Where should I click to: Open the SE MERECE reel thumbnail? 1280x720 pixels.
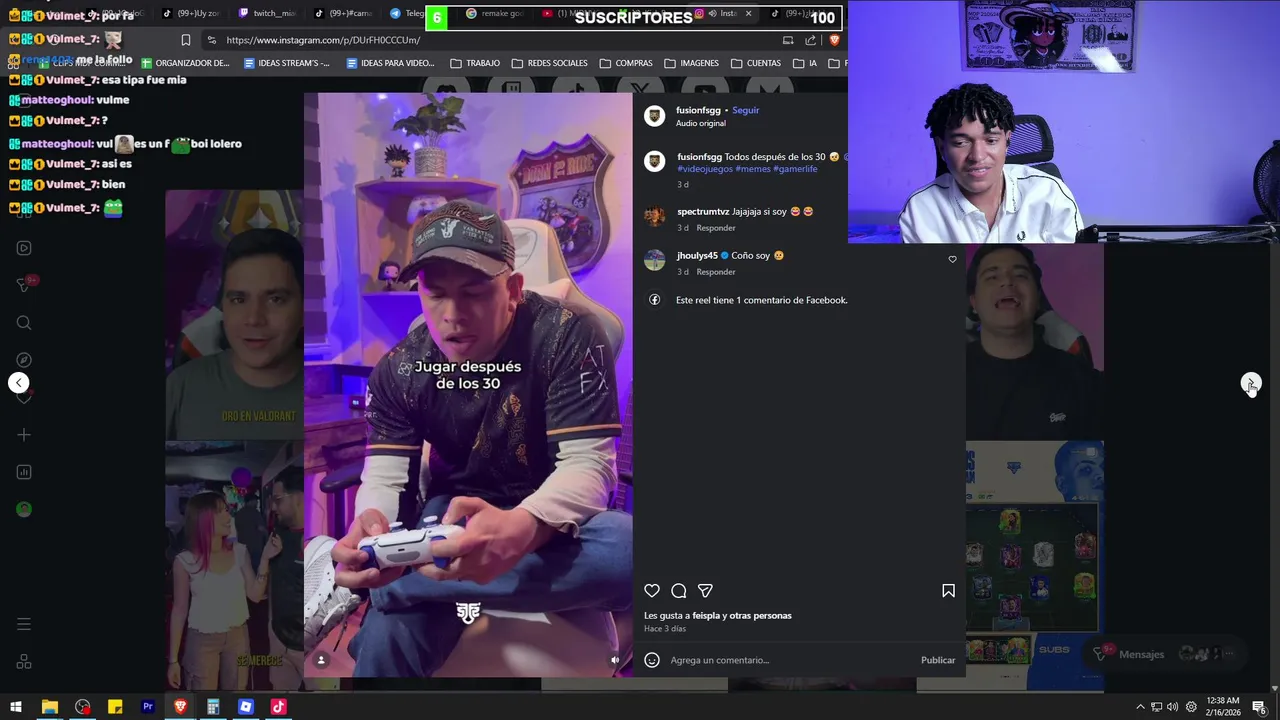234,558
